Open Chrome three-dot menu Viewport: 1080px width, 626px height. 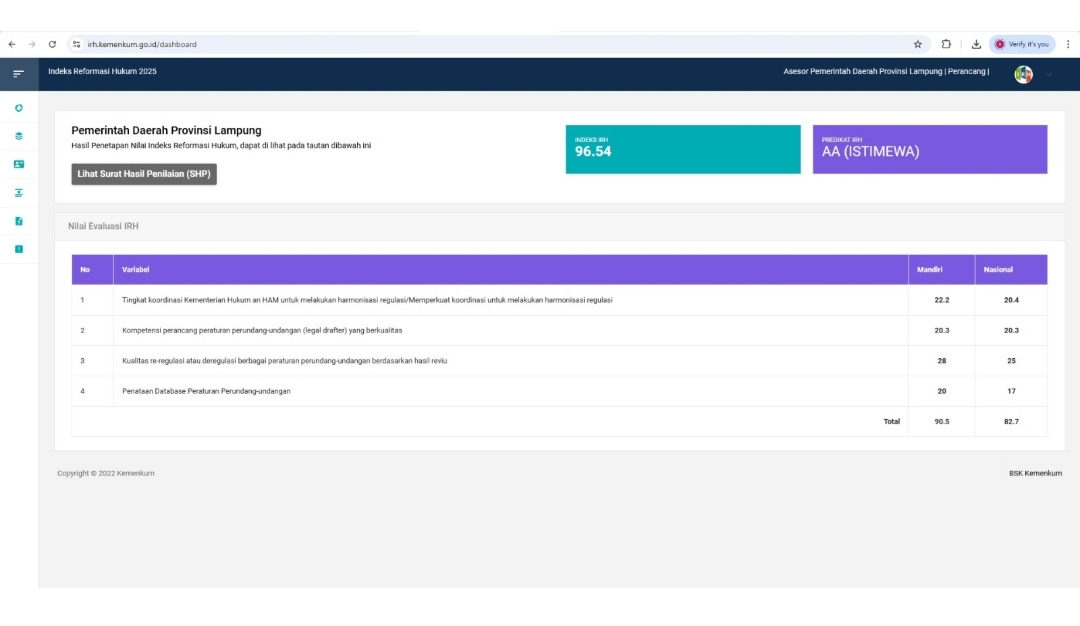click(1068, 44)
